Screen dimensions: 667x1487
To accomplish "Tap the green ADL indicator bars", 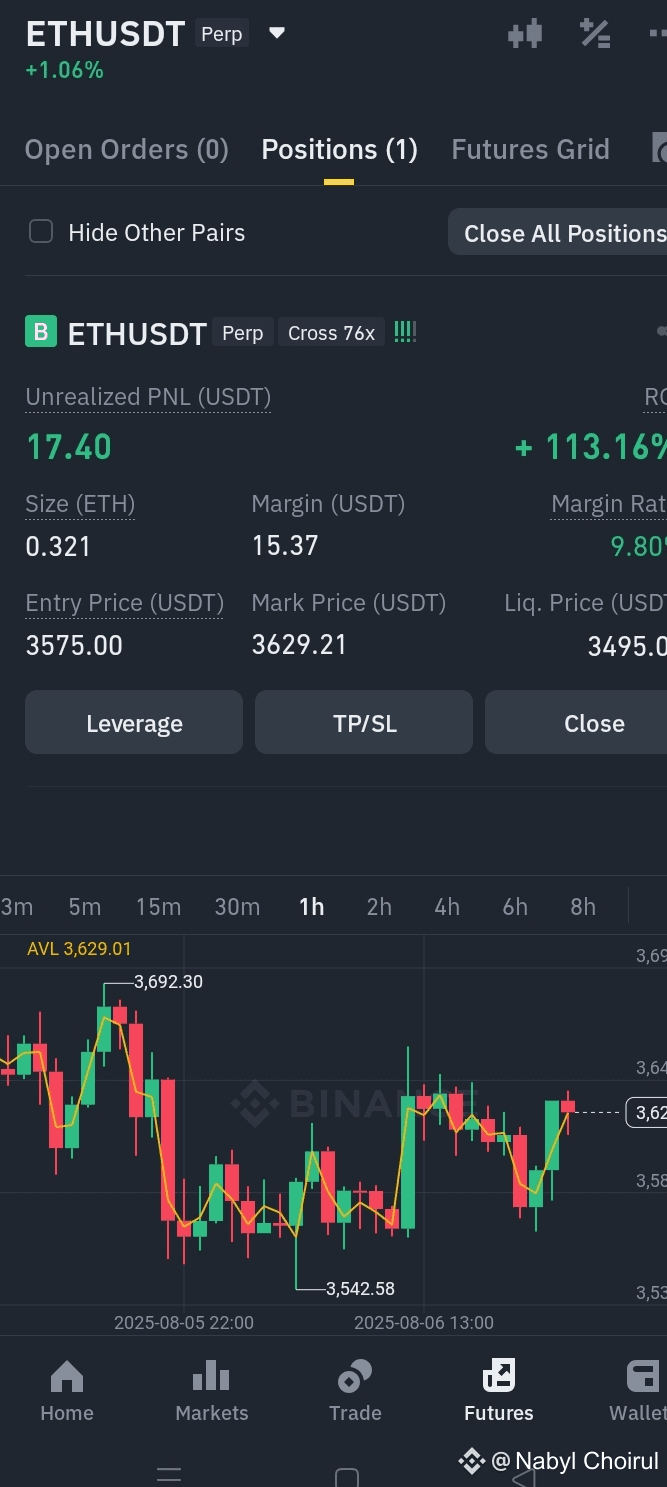I will click(x=405, y=332).
